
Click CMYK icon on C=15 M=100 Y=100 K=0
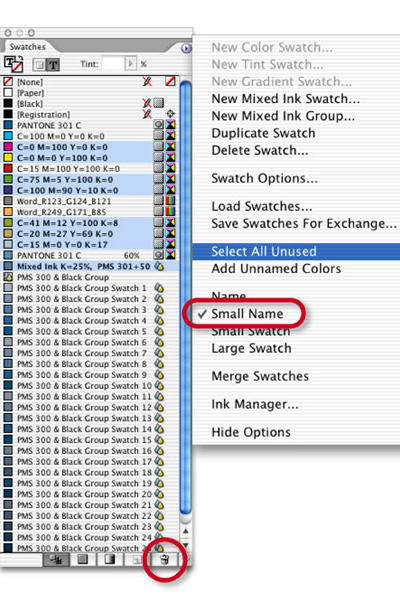[170, 168]
